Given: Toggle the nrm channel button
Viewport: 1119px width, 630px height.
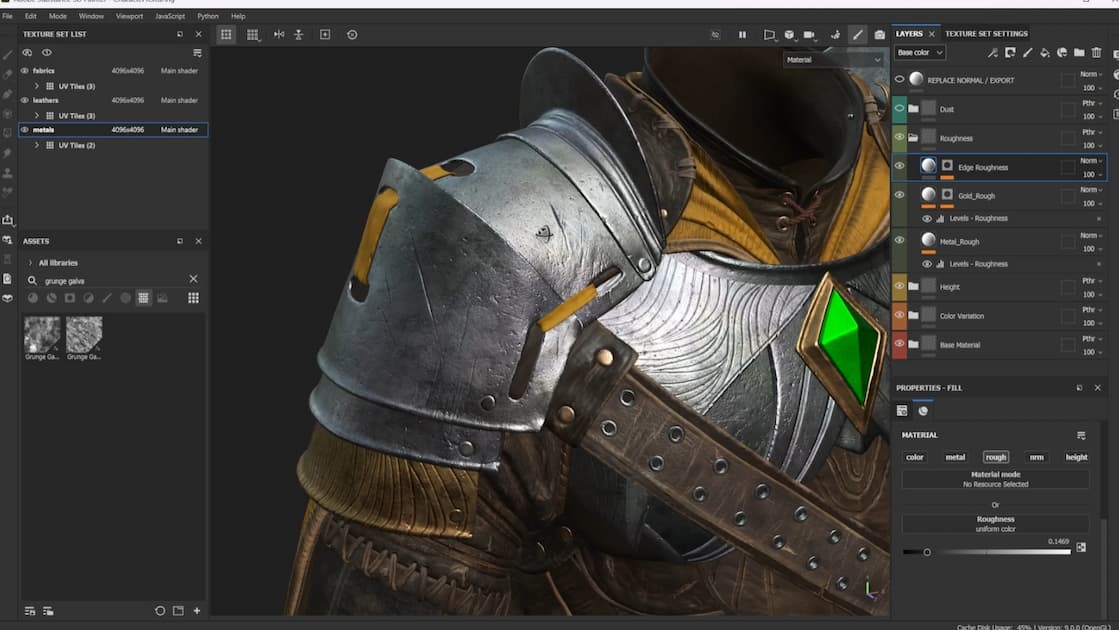Looking at the screenshot, I should tap(1036, 457).
